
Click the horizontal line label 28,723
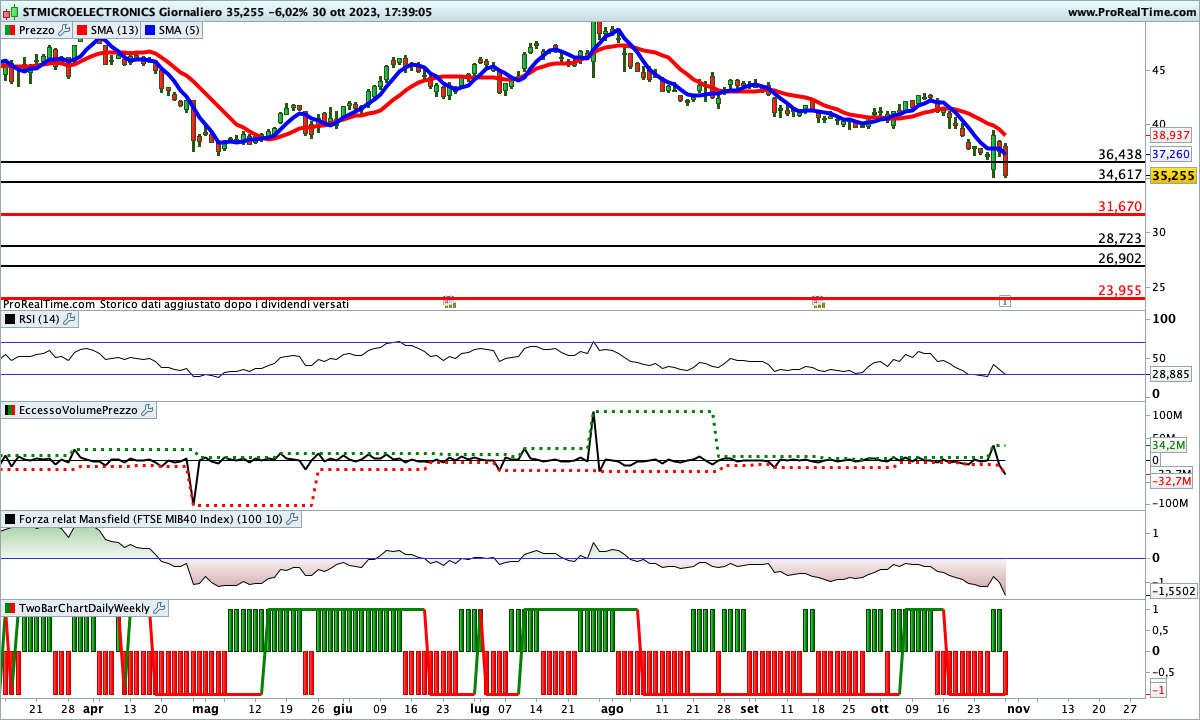[1120, 238]
